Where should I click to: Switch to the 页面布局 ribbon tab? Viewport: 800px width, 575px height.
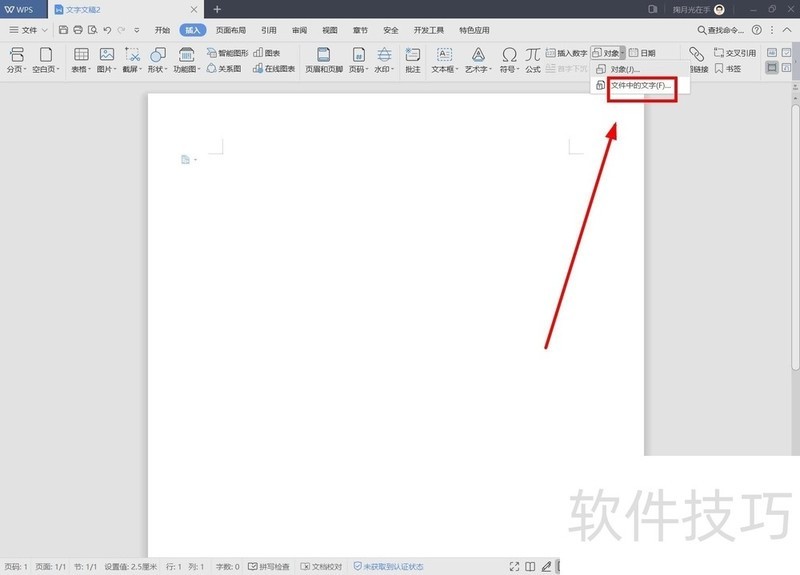[231, 30]
